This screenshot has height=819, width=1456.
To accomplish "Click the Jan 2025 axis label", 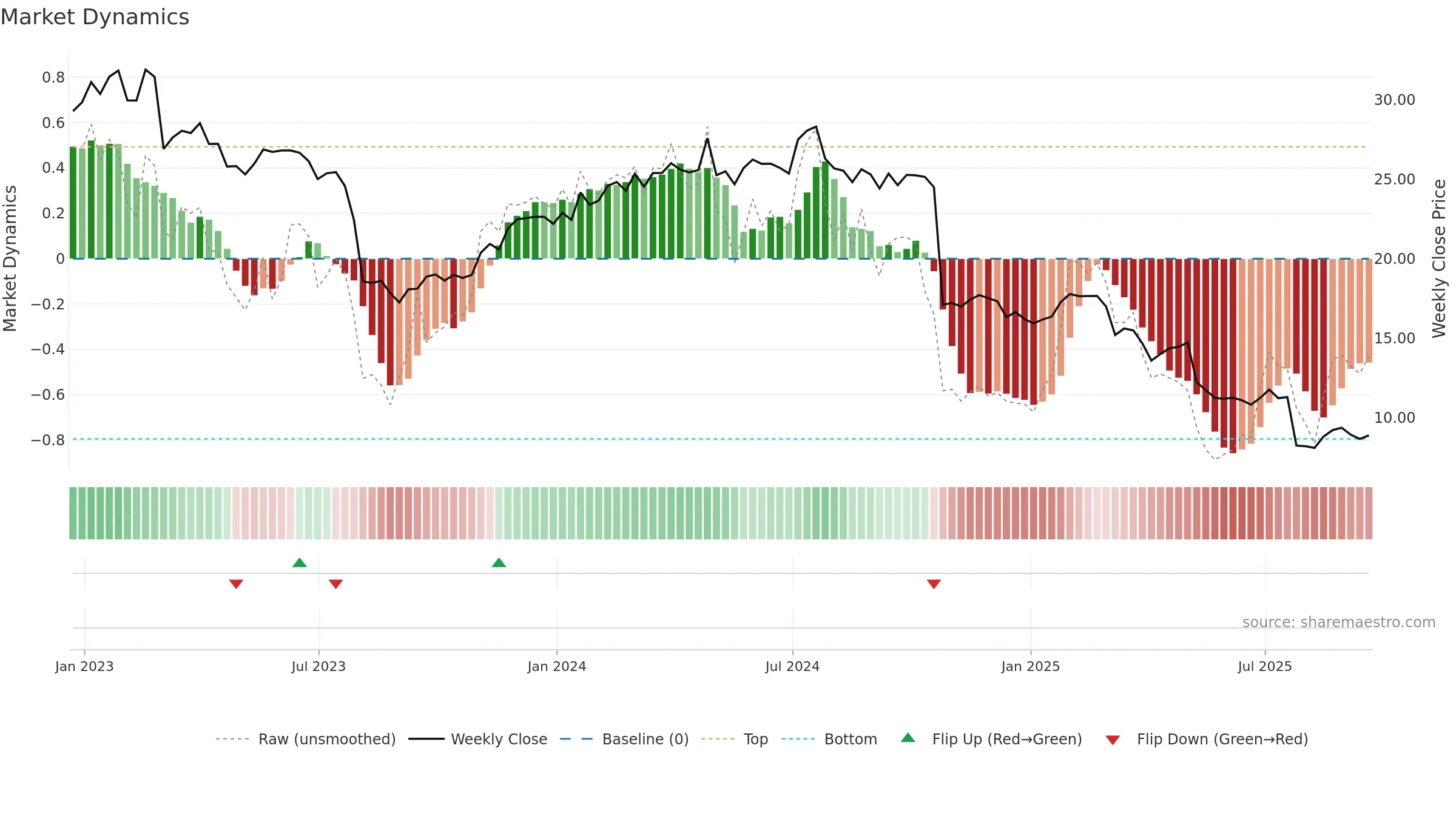I will pos(1031,666).
